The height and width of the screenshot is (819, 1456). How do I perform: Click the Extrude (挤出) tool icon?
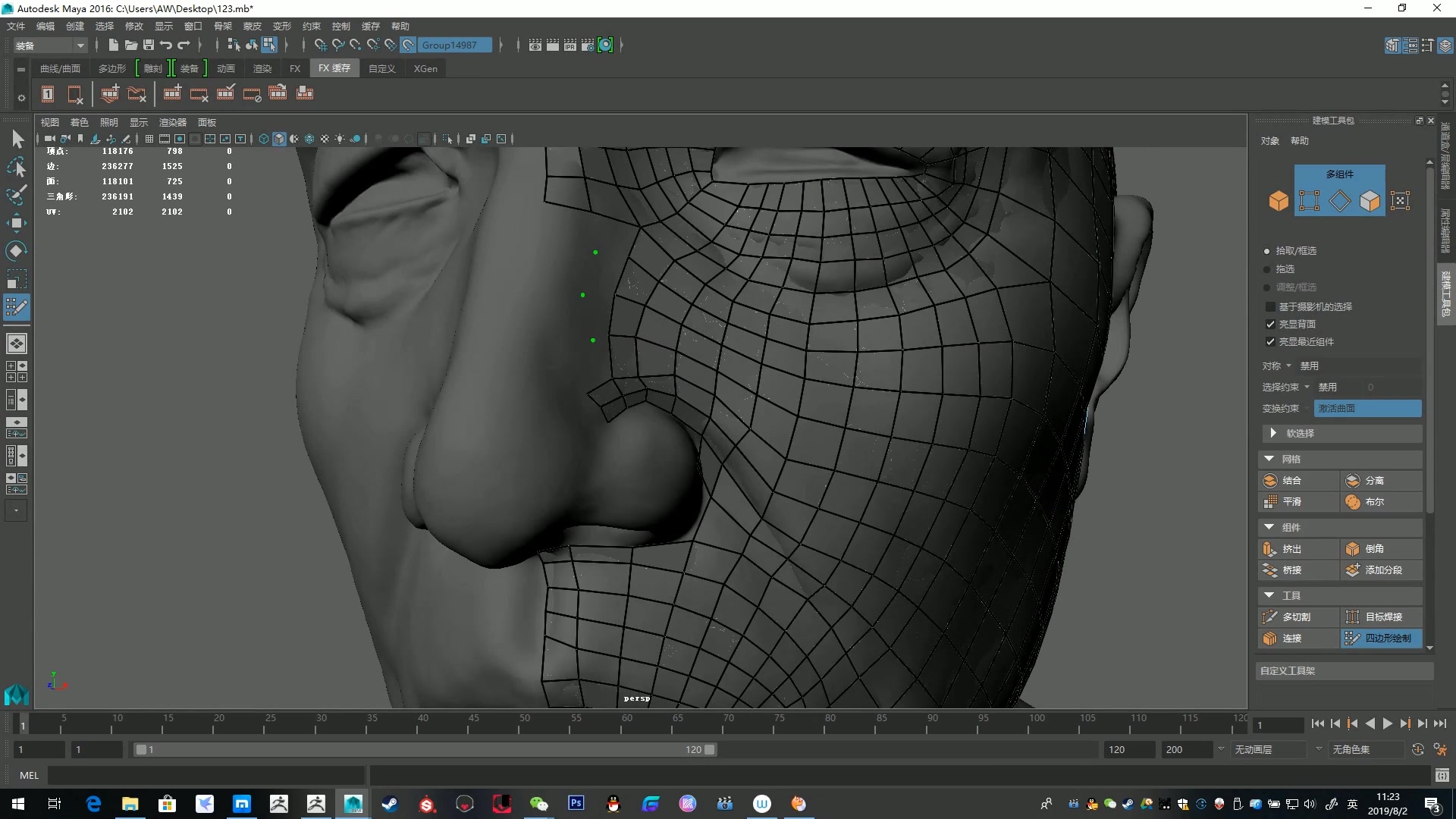pos(1270,548)
